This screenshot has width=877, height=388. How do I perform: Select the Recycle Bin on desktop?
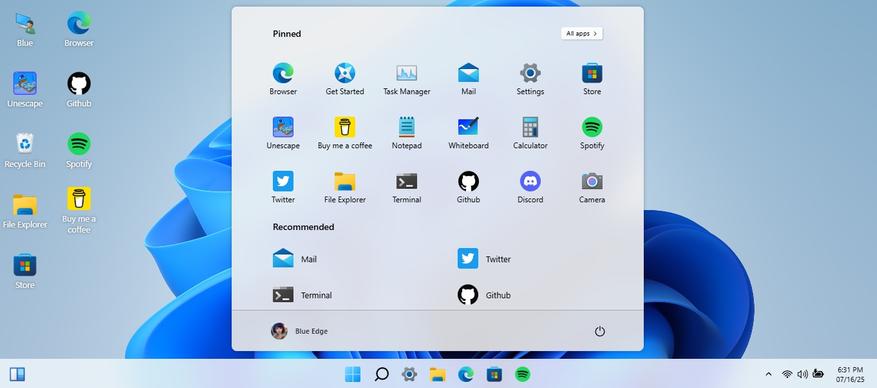[x=25, y=150]
